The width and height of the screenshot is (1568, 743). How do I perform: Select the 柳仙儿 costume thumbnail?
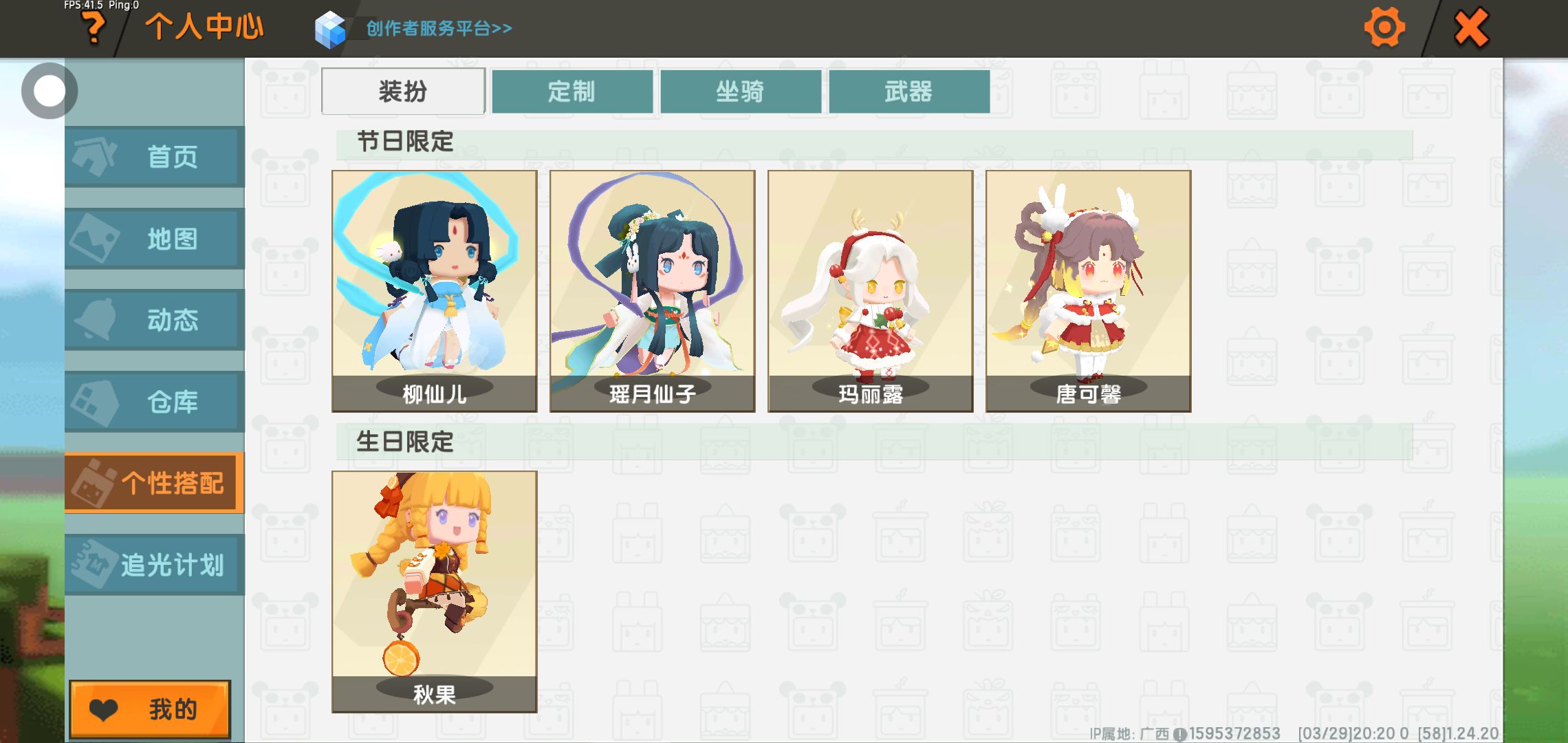click(x=435, y=291)
